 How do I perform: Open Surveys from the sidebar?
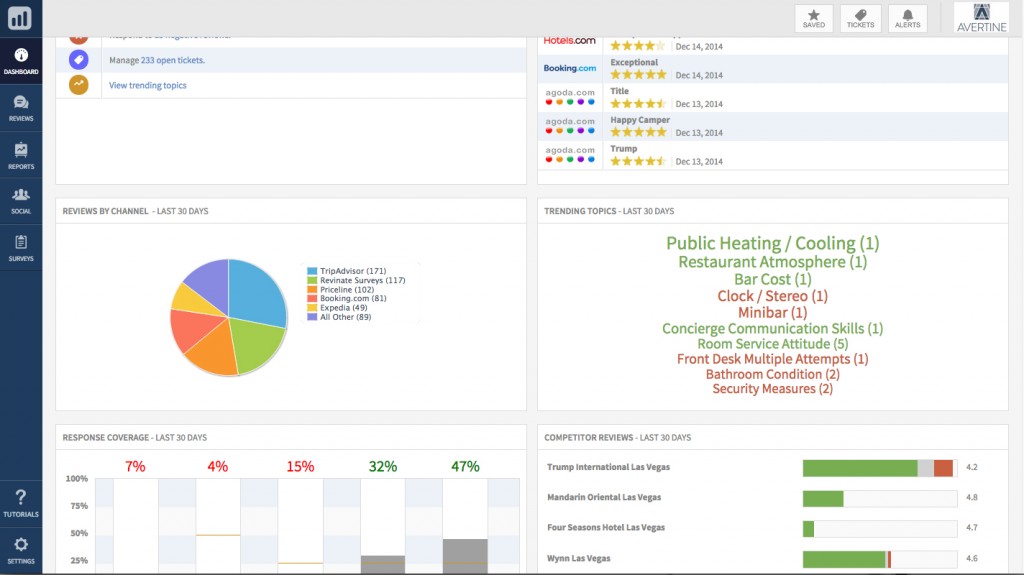21,248
